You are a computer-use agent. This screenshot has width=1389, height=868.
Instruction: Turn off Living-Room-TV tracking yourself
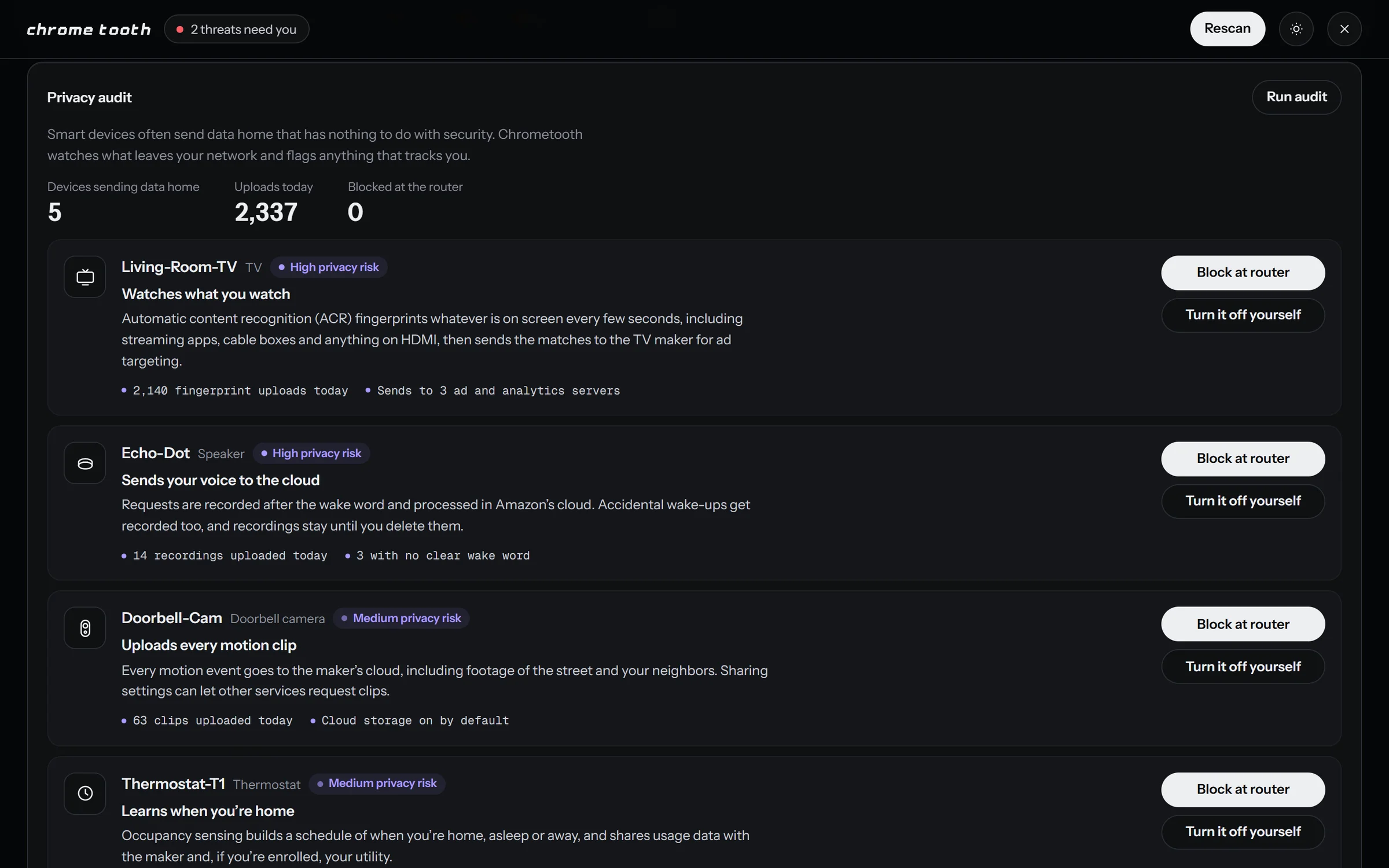[x=1243, y=315]
